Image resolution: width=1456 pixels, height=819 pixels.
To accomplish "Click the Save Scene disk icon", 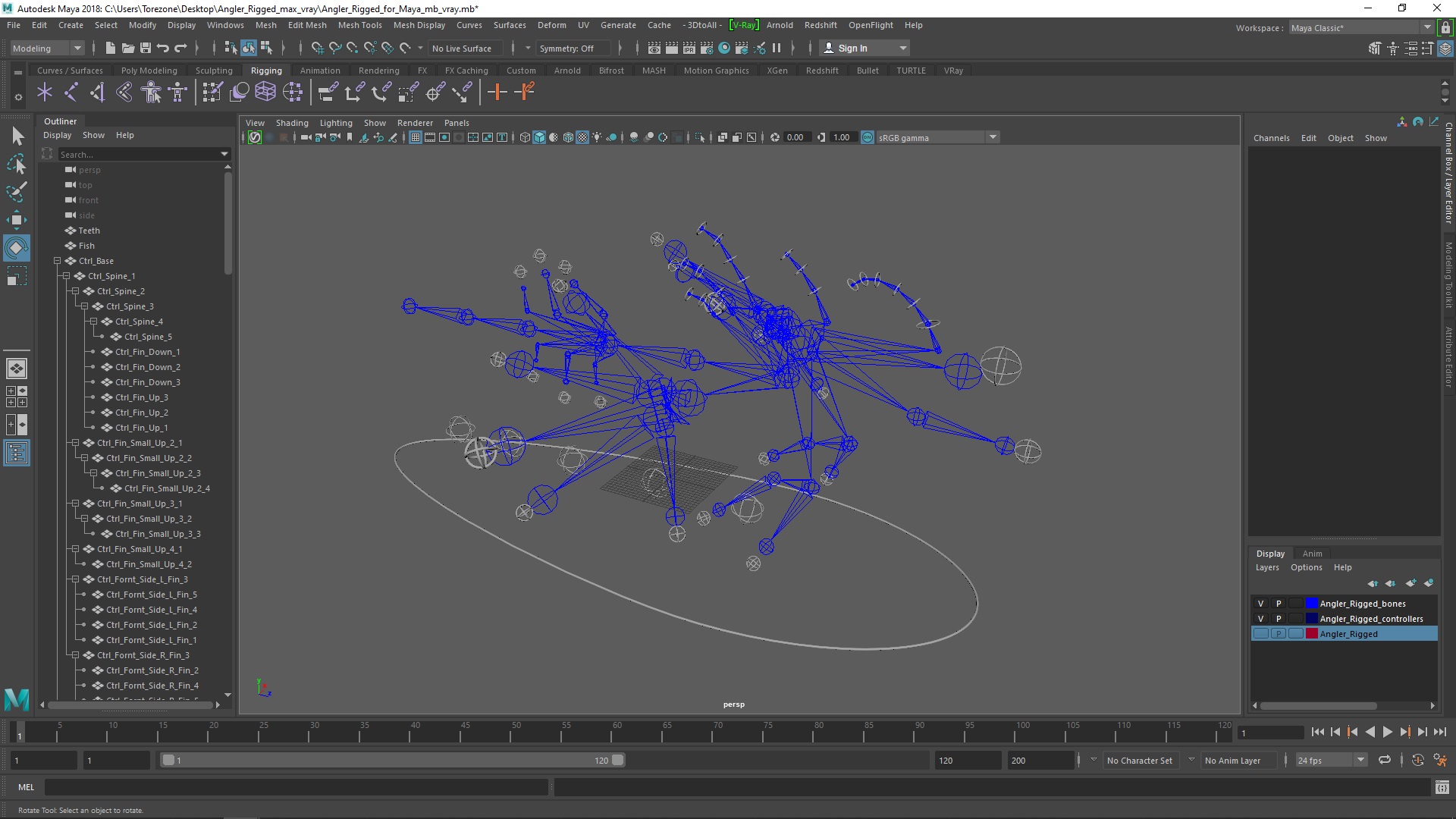I will pos(146,48).
